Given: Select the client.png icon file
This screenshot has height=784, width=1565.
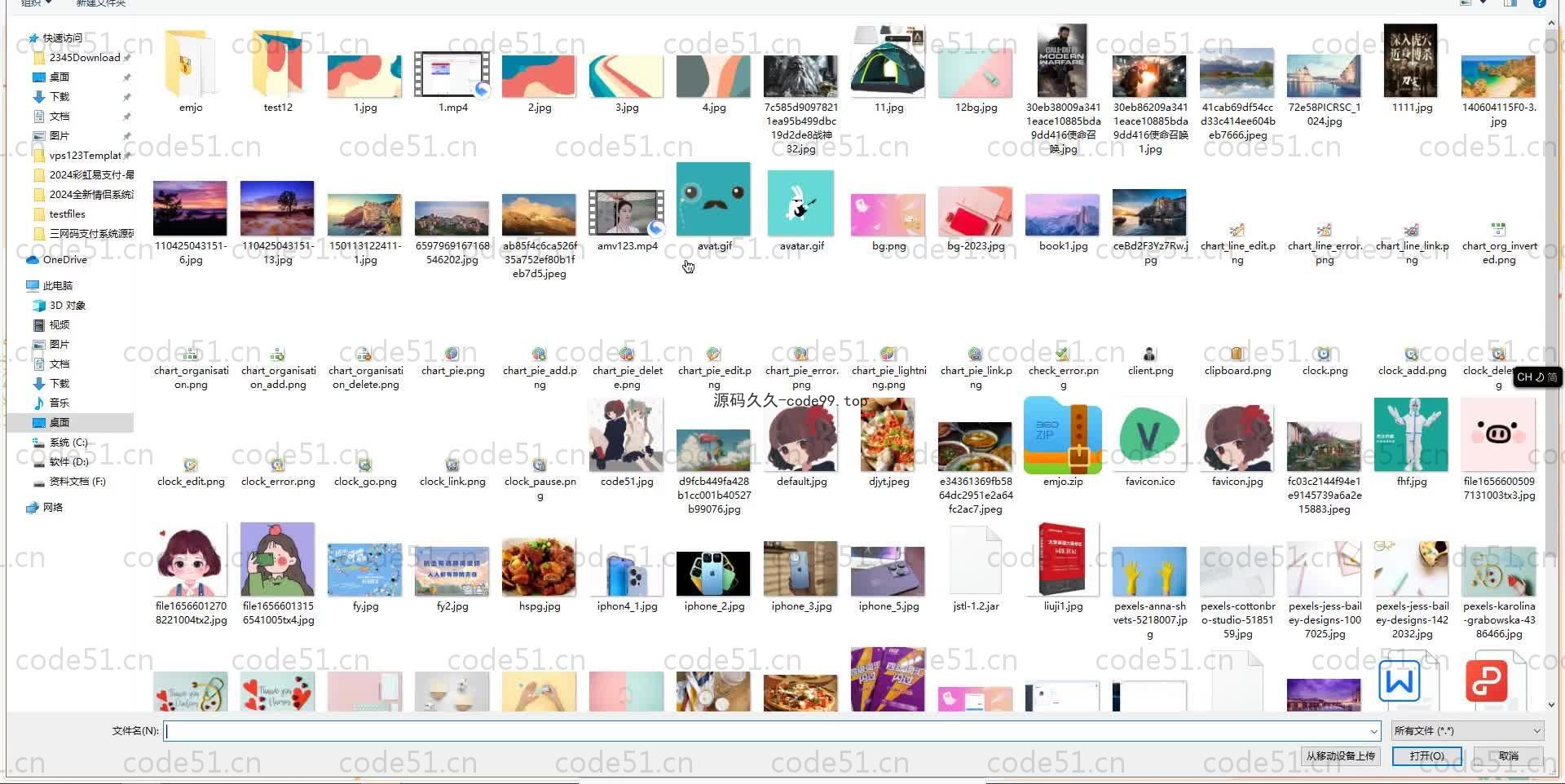Looking at the screenshot, I should pos(1149,354).
